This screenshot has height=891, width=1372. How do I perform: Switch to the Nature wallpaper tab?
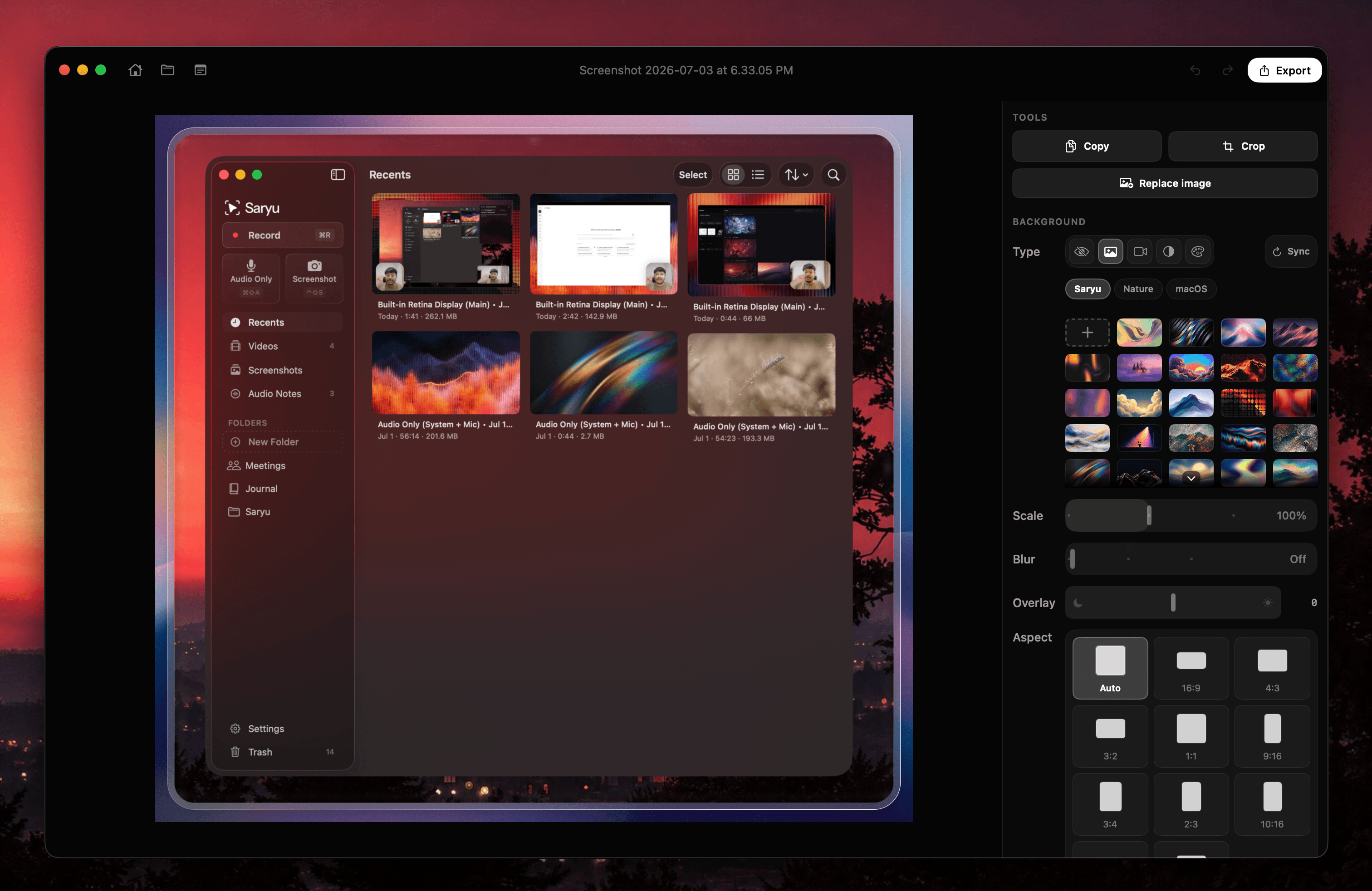[1138, 289]
